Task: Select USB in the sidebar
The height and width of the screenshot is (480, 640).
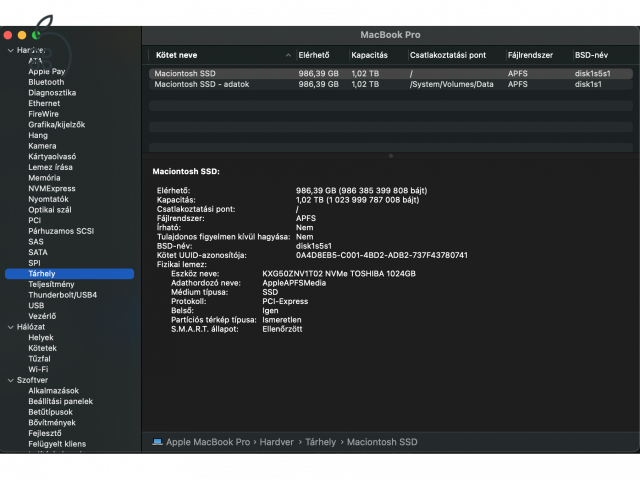Action: (36, 305)
